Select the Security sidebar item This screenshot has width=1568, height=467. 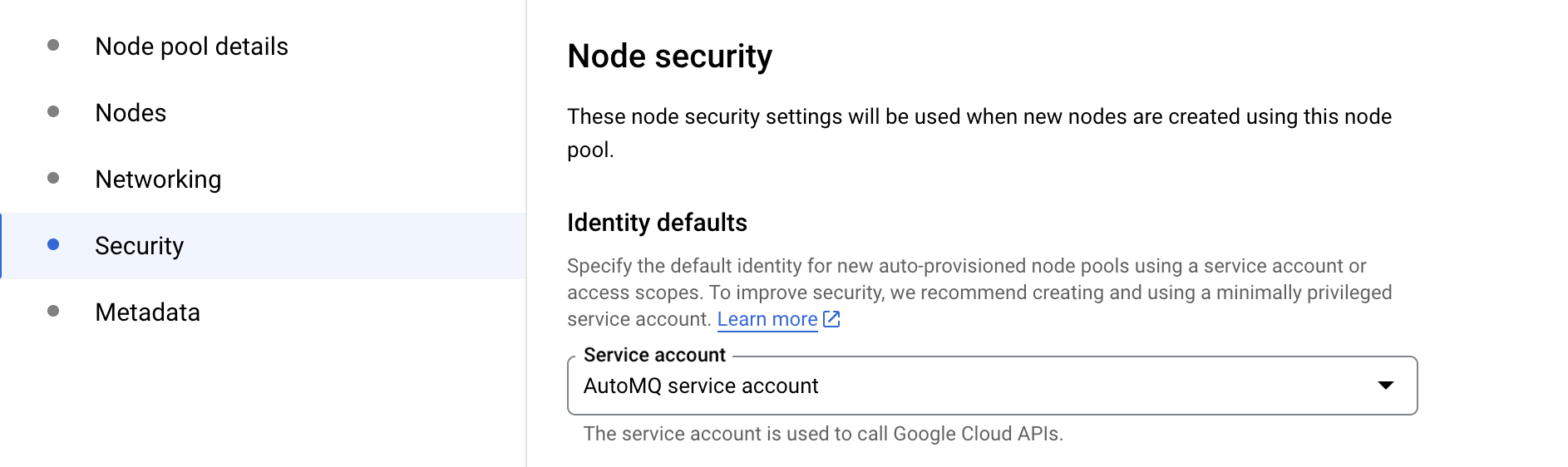[263, 246]
